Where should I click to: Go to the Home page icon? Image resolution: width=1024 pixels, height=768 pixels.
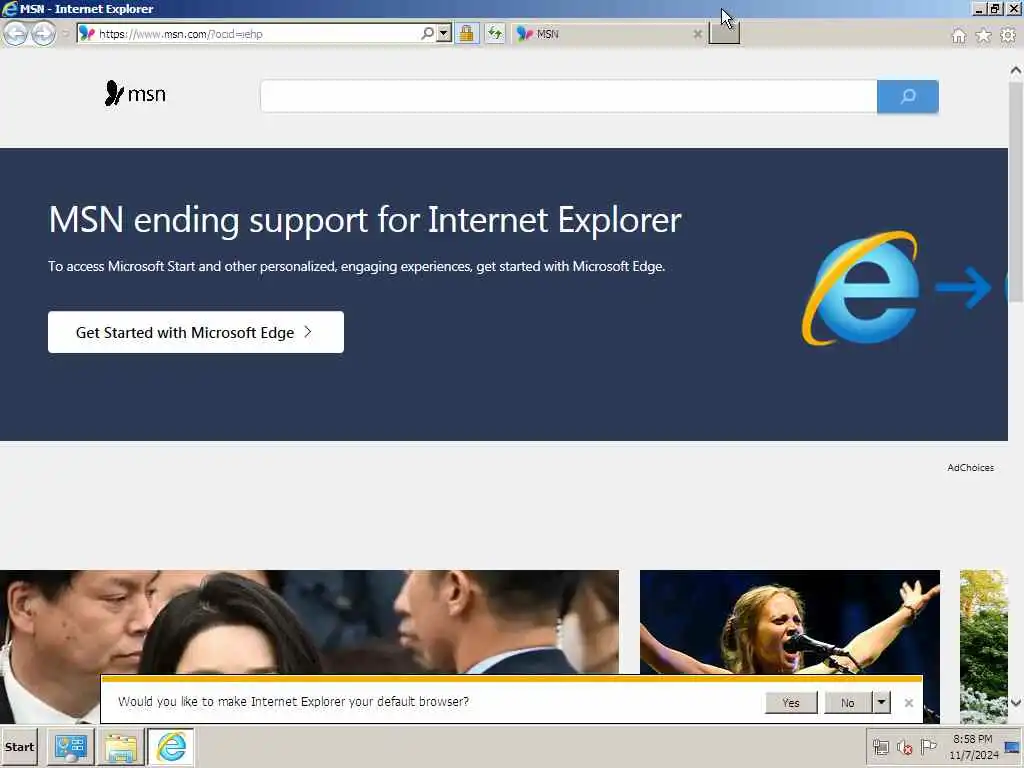[958, 36]
